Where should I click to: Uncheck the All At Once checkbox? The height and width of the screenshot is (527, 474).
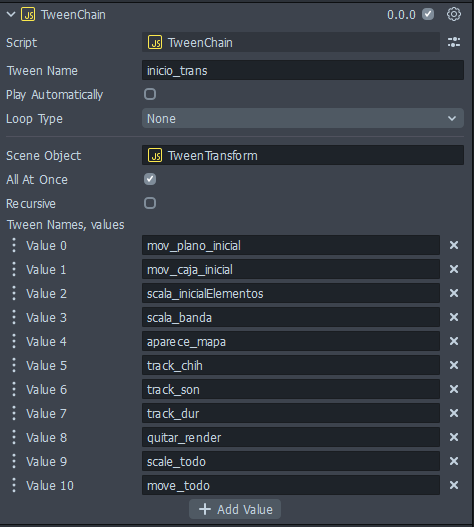click(150, 179)
